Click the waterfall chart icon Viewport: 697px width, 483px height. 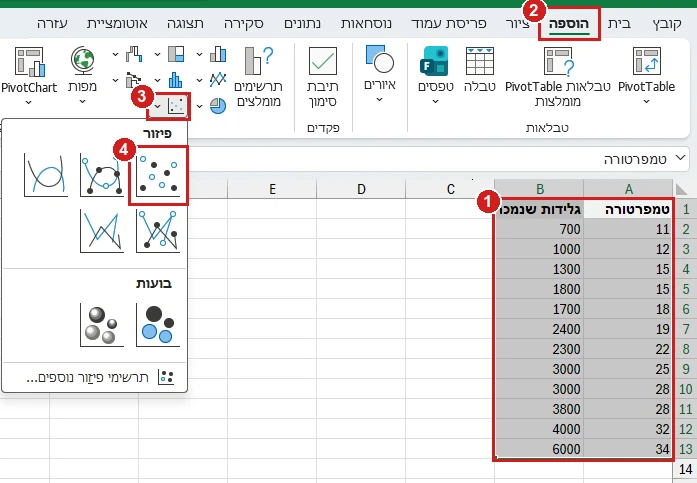pyautogui.click(x=134, y=54)
